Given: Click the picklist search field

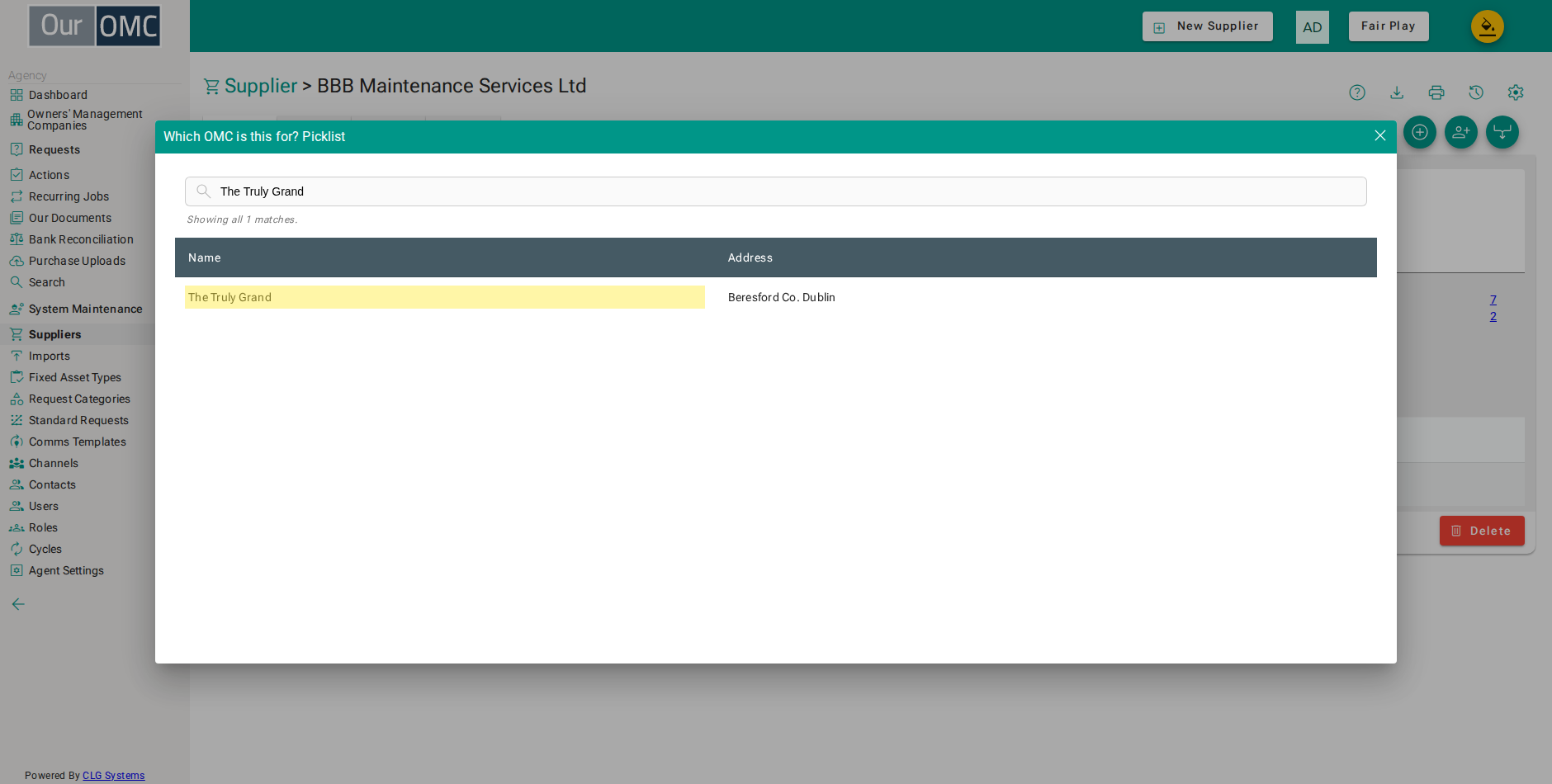Looking at the screenshot, I should 775,191.
